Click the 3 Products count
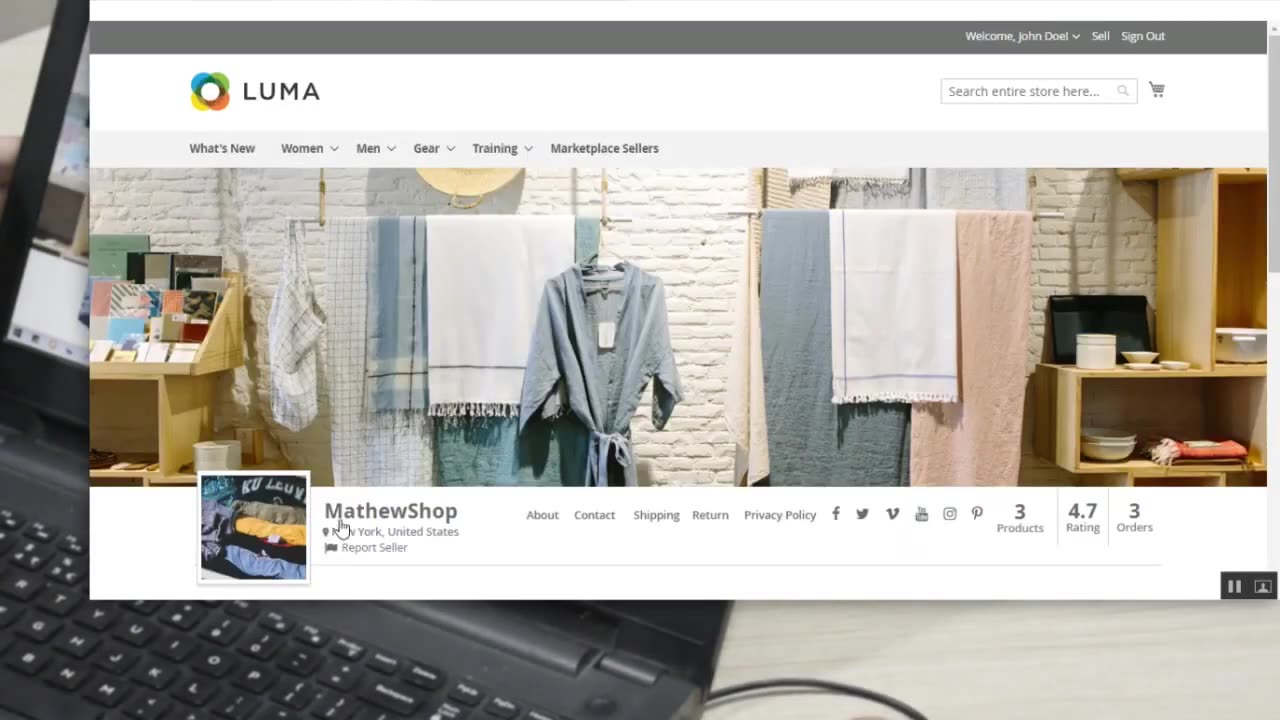This screenshot has width=1280, height=720. click(x=1019, y=518)
